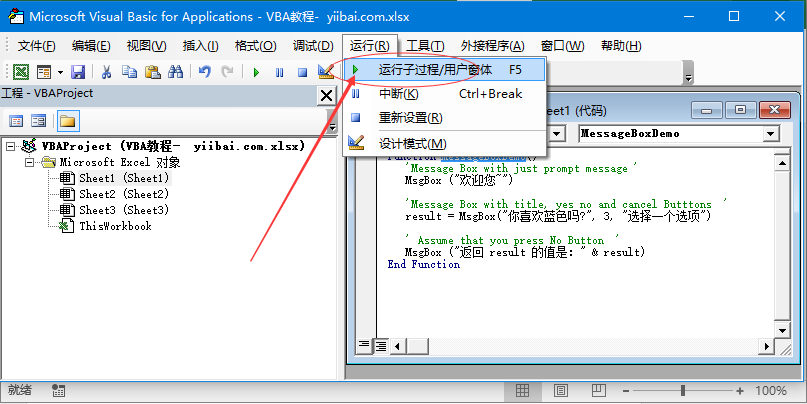Toggle Folders button in project panel
Viewport: 807px width, 404px height.
click(68, 121)
